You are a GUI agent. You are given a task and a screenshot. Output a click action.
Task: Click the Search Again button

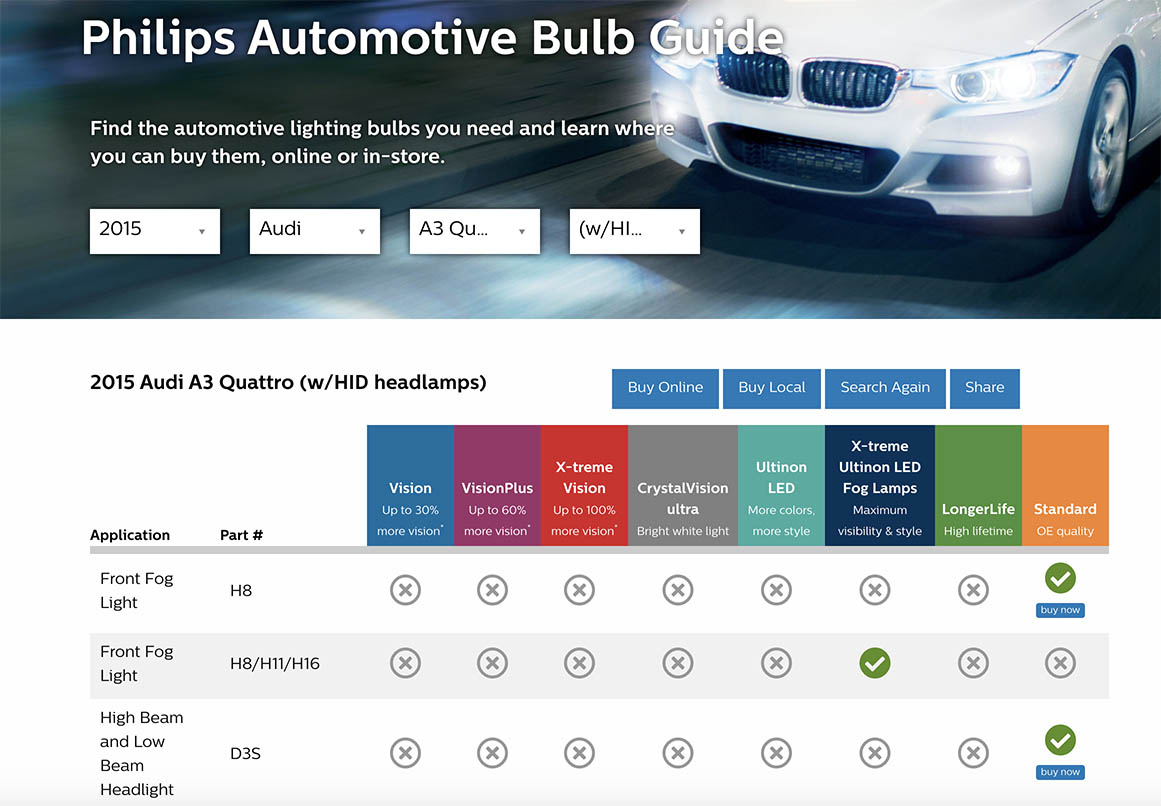pos(885,389)
